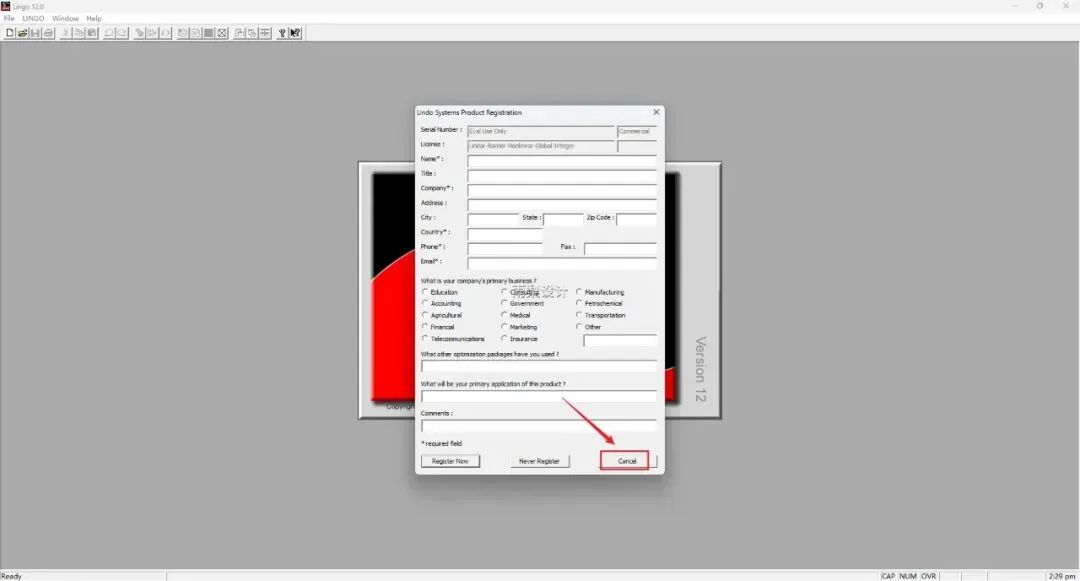Image resolution: width=1080 pixels, height=581 pixels.
Task: Open the Help menu
Action: tap(94, 19)
